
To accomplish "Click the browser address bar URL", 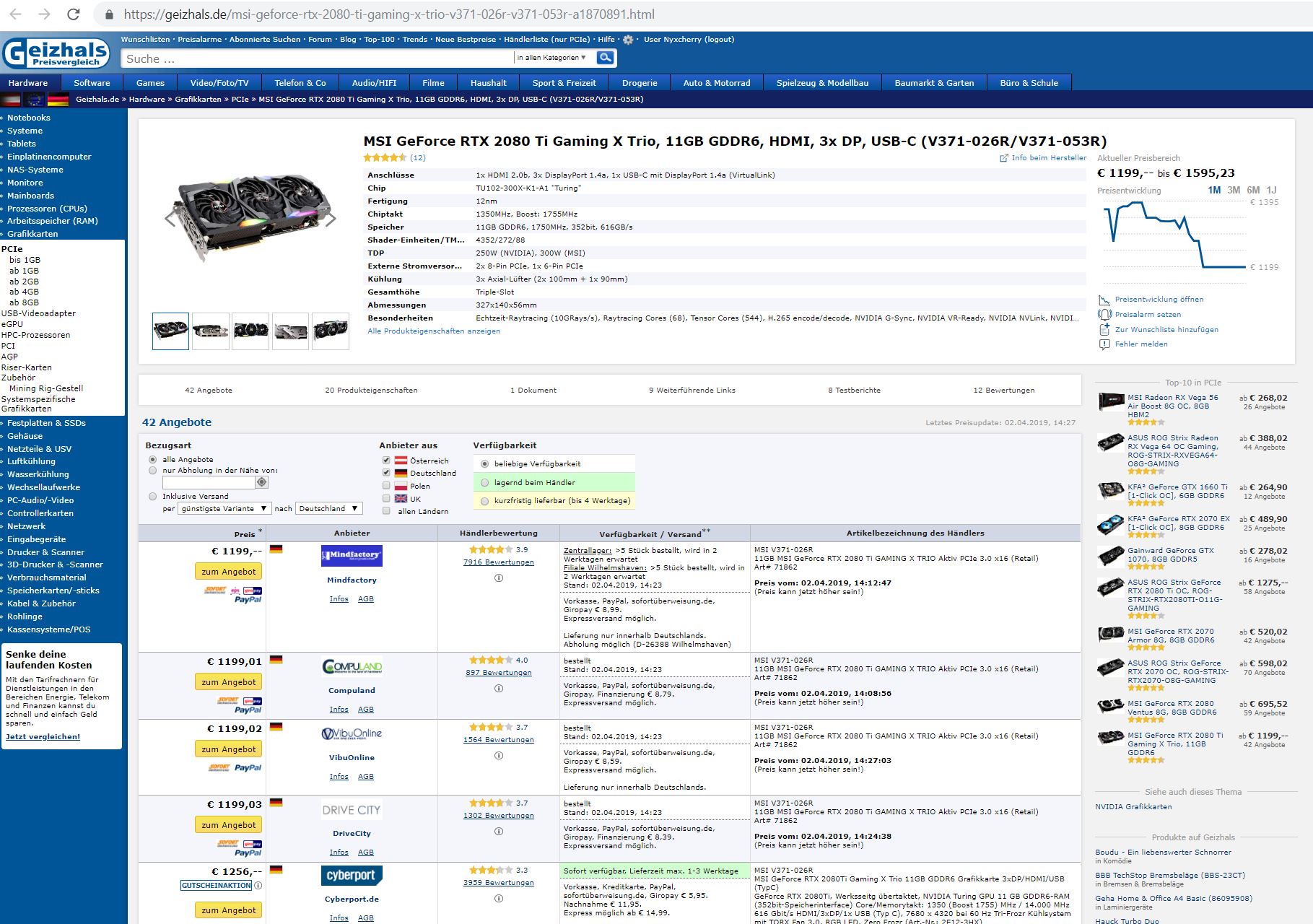I will click(x=389, y=14).
